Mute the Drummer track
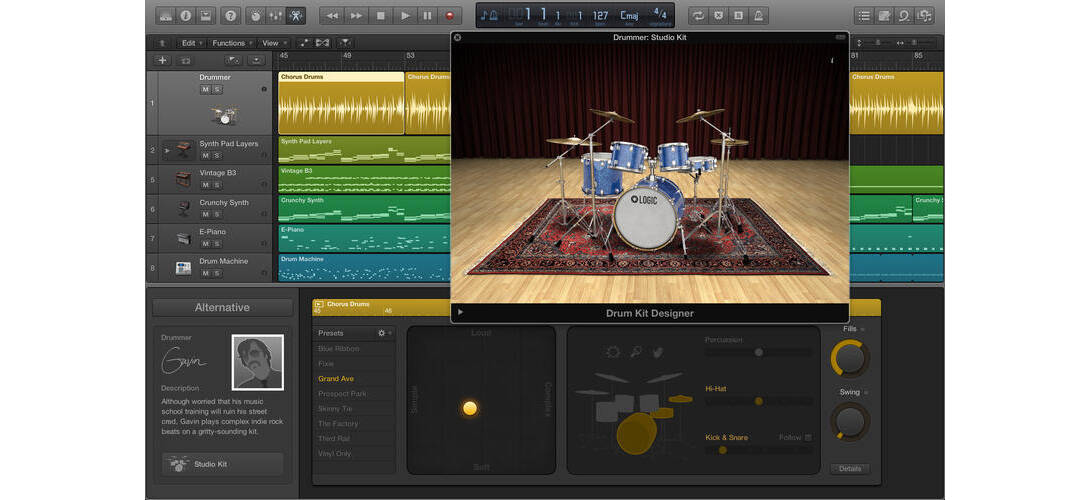1090x500 pixels. click(x=205, y=90)
